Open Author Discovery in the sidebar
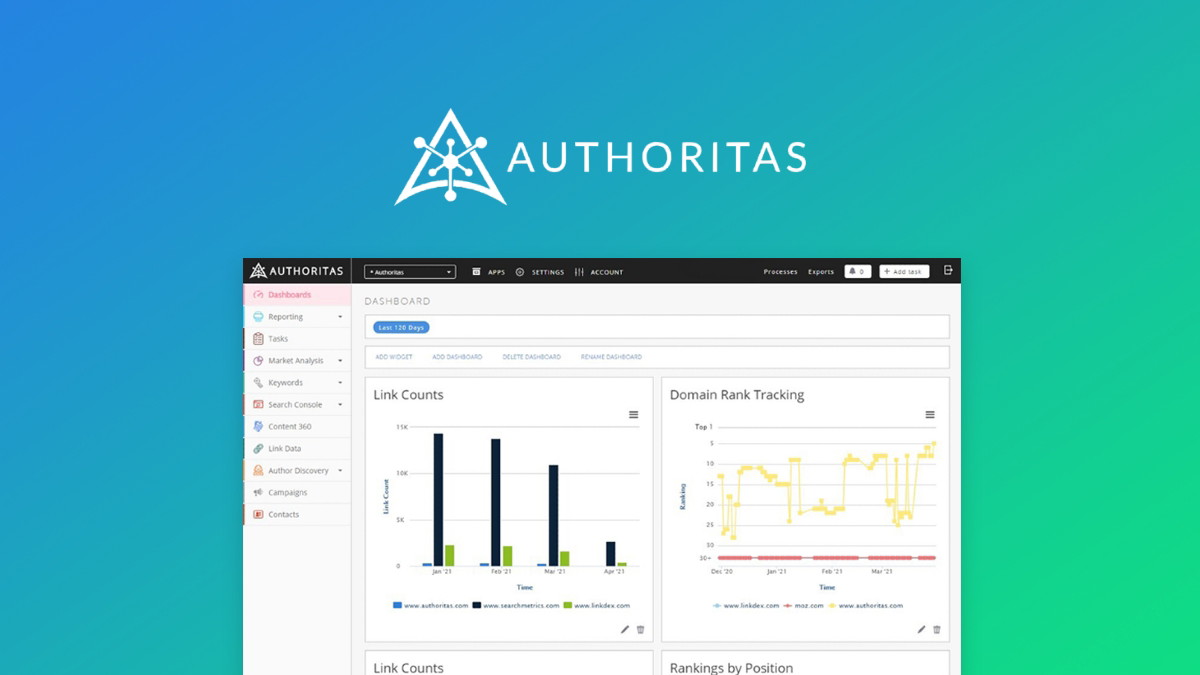 [x=297, y=471]
